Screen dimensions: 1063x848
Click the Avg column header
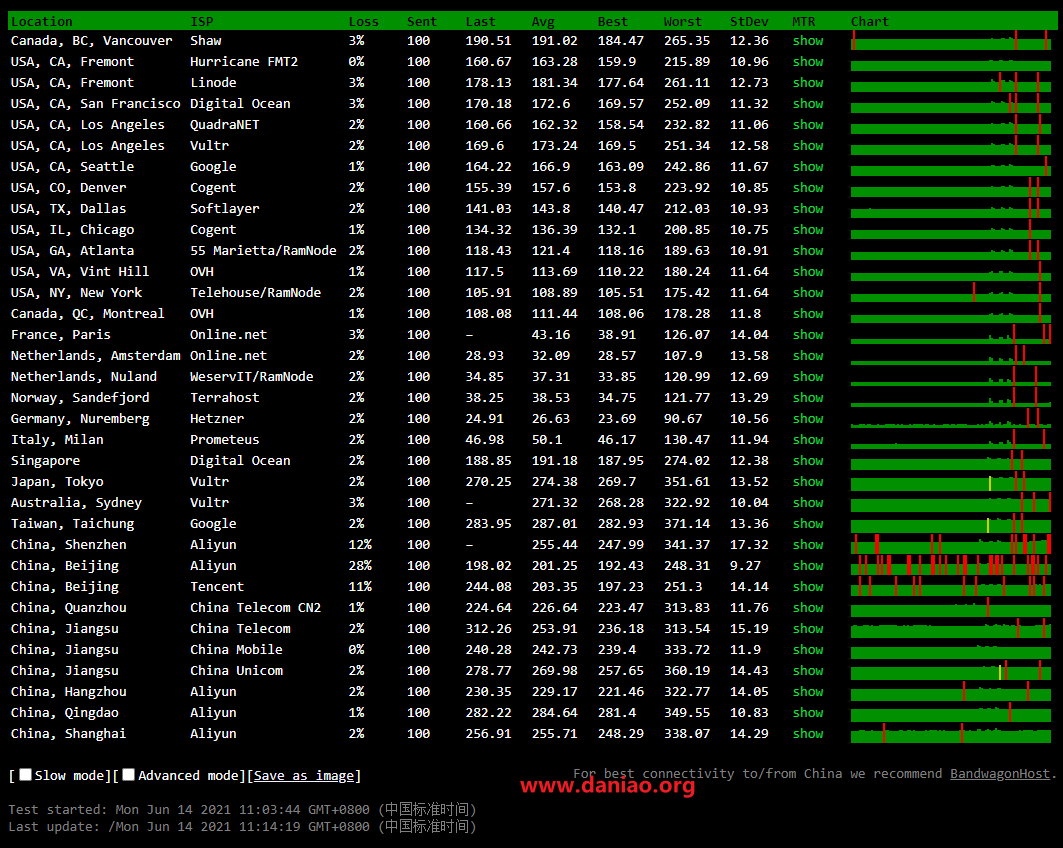[x=543, y=22]
